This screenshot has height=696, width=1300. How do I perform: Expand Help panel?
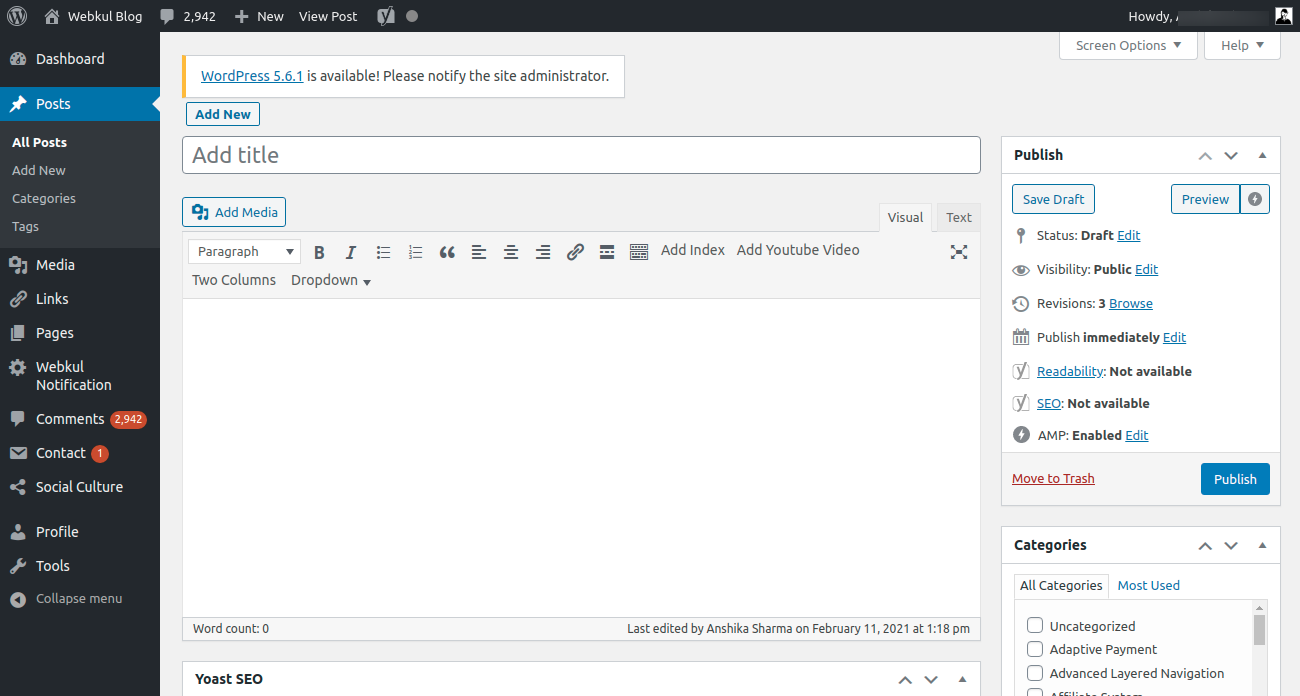1242,45
